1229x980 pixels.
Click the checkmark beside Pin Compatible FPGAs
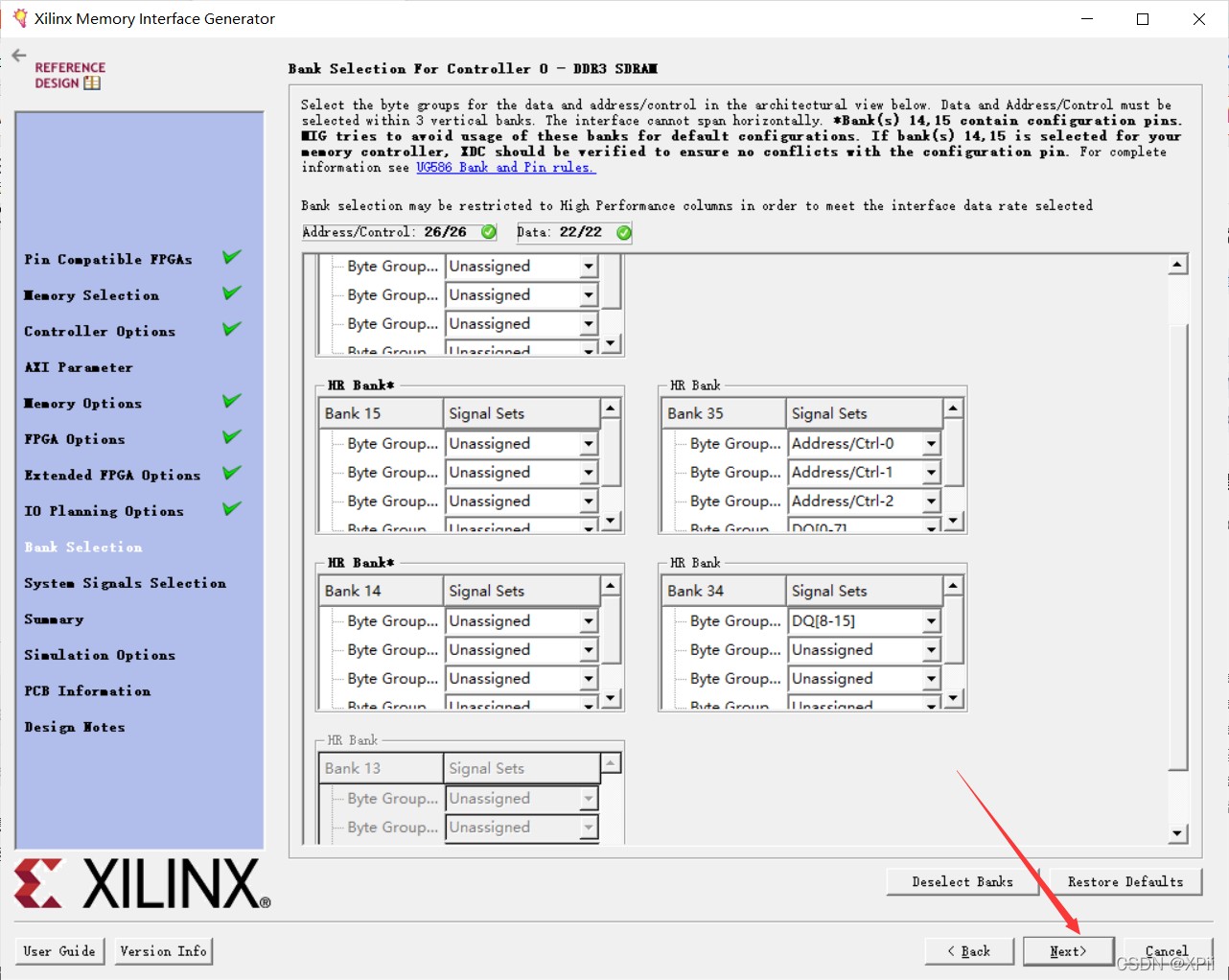(x=232, y=257)
